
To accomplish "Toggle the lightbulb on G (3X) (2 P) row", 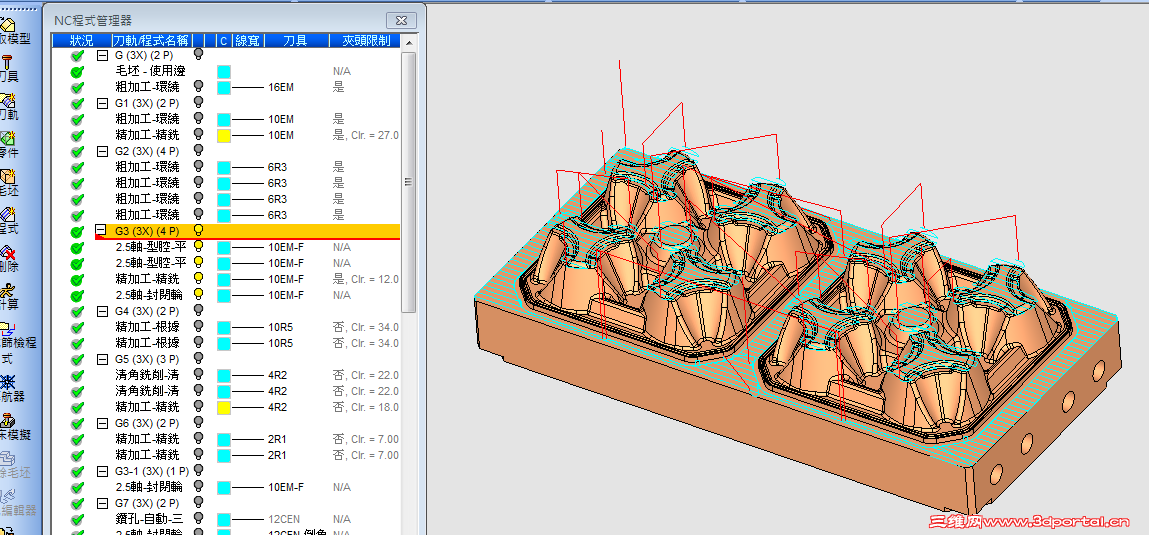I will [x=198, y=54].
